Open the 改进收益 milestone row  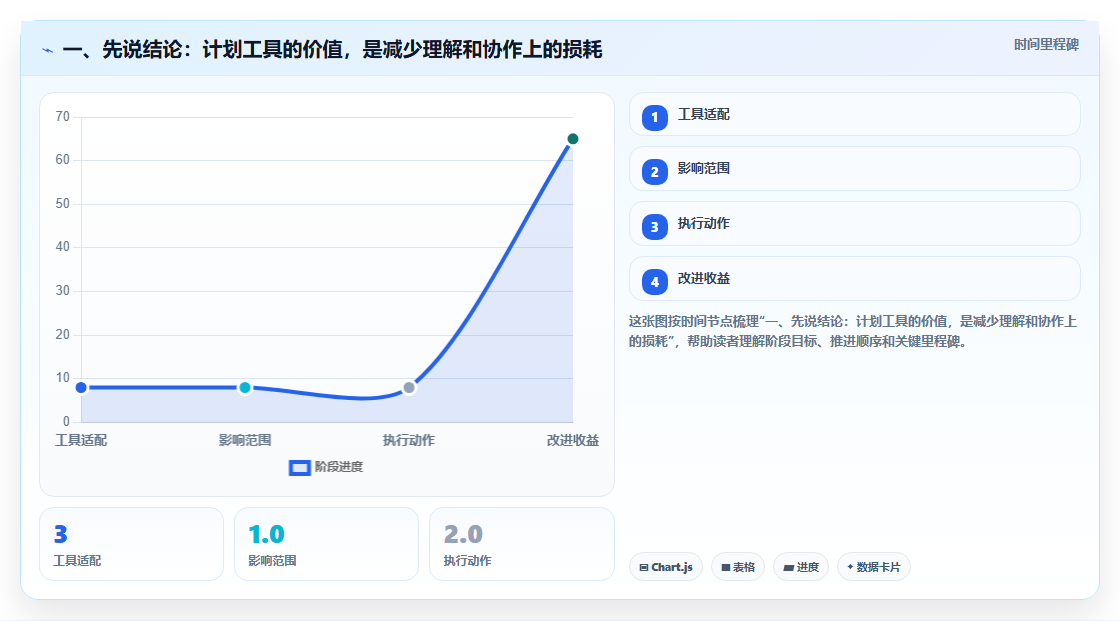point(854,279)
